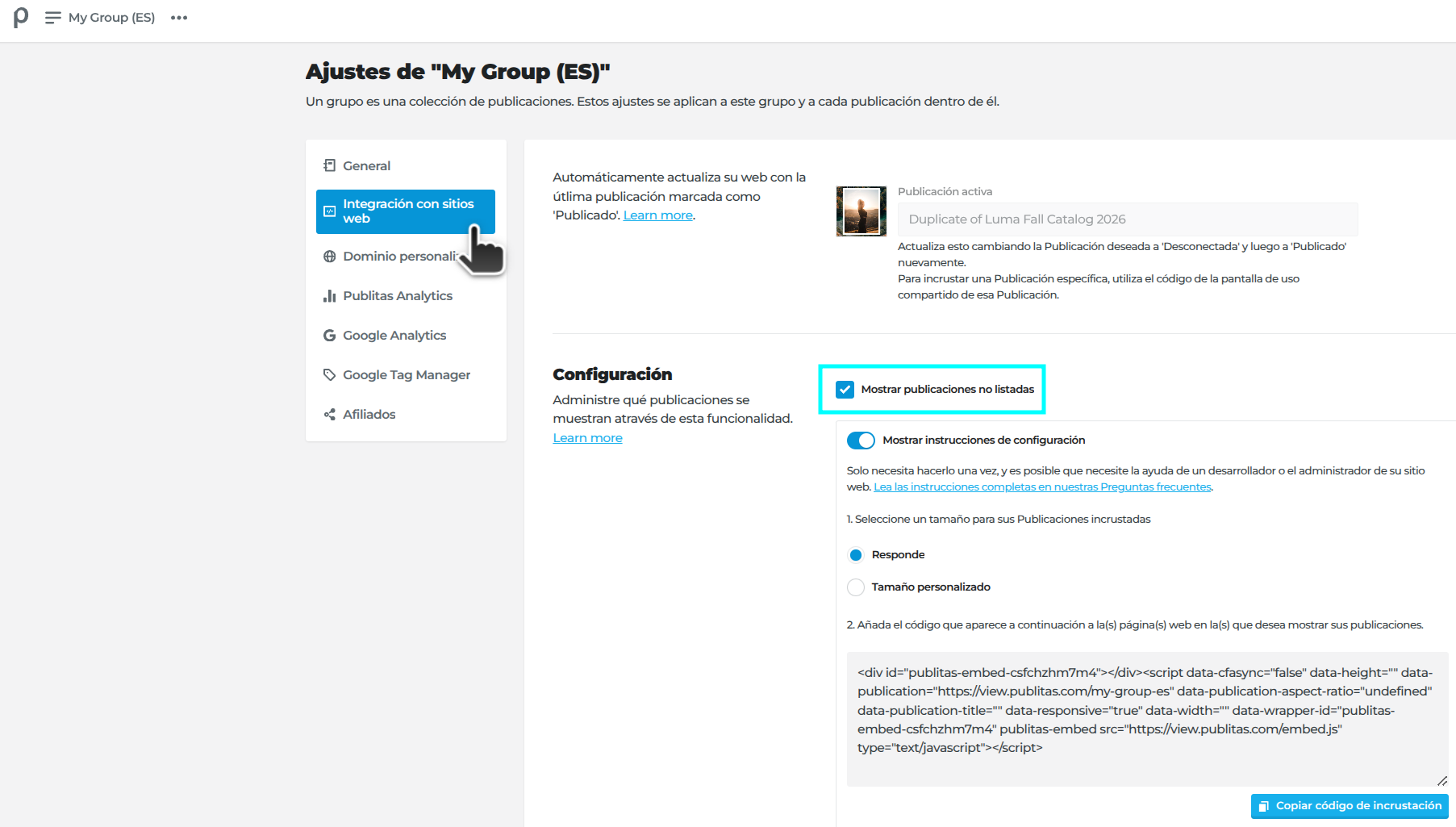The width and height of the screenshot is (1456, 827).
Task: Open the General settings section
Action: 406,165
